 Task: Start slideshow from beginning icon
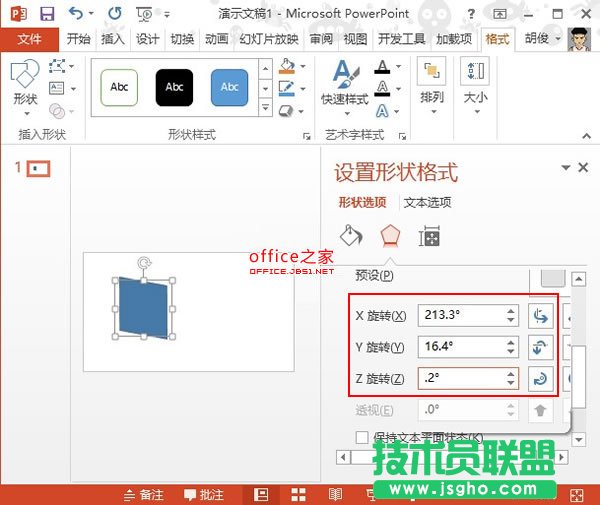tap(144, 15)
